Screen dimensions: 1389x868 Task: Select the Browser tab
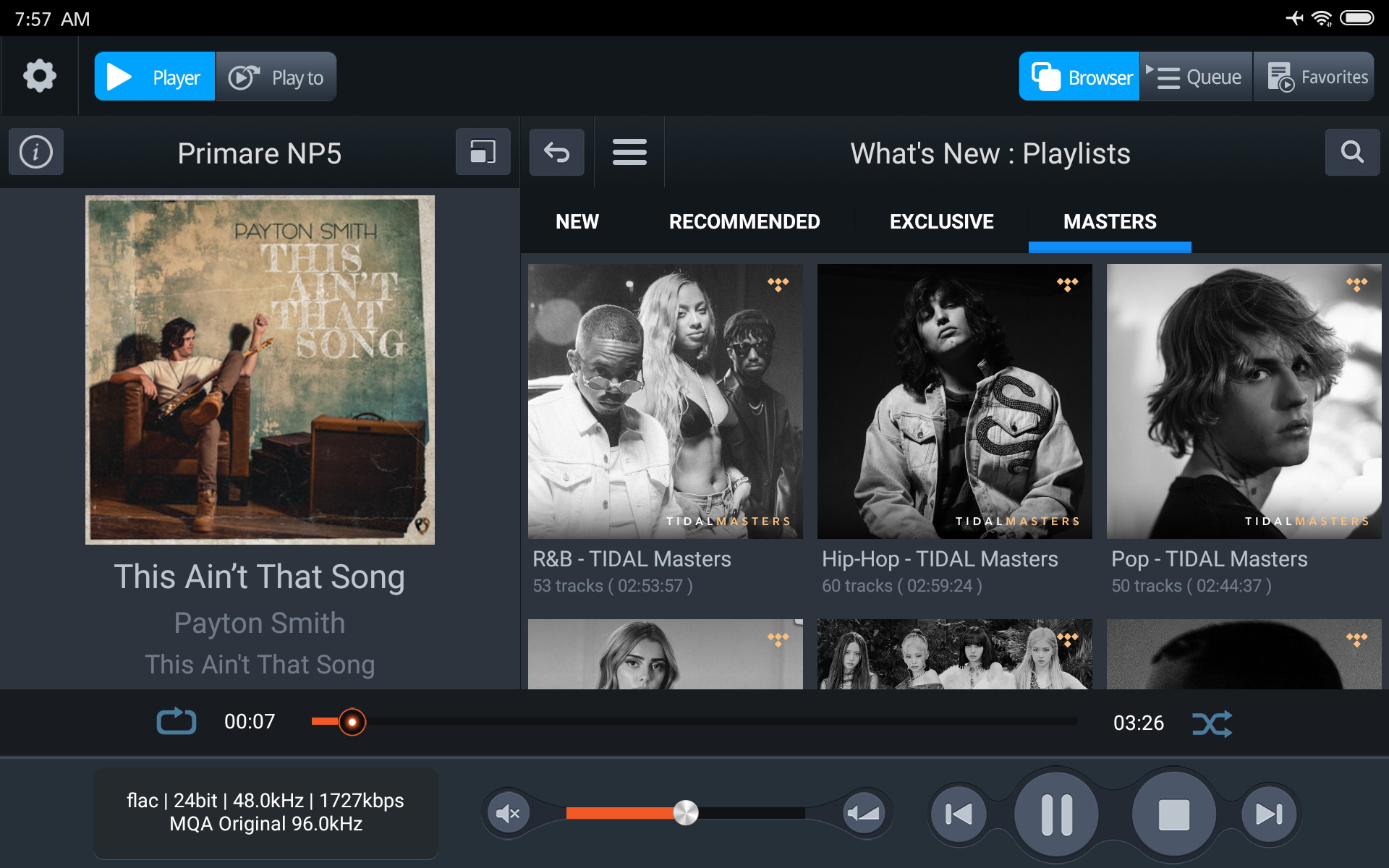[x=1079, y=77]
